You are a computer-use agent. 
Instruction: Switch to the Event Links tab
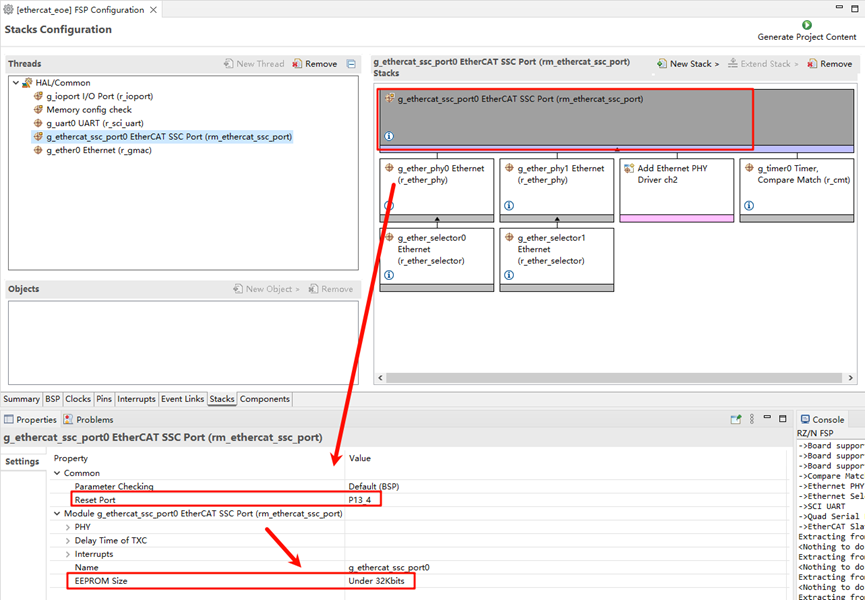point(183,399)
